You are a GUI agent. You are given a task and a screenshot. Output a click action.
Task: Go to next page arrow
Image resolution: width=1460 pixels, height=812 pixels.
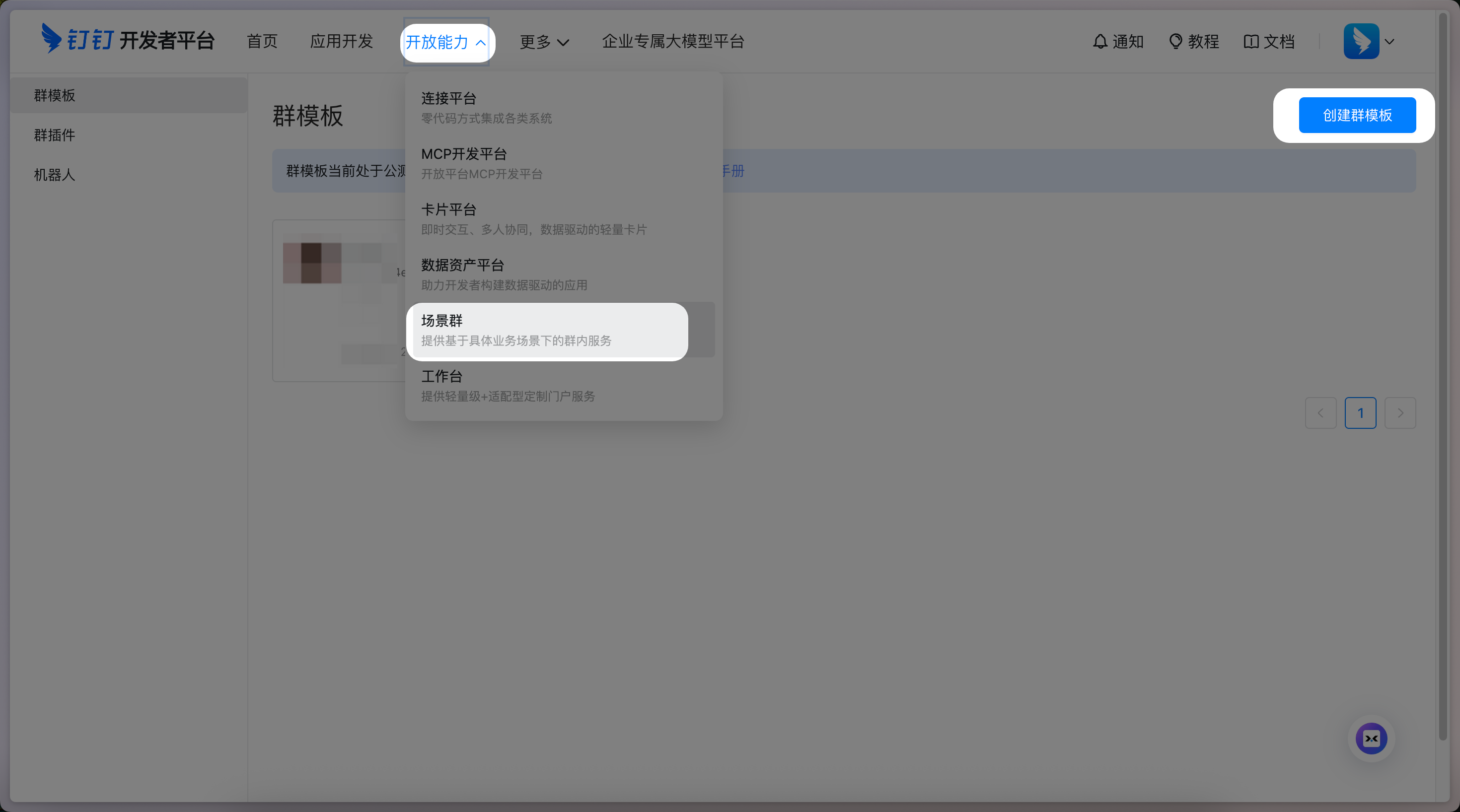1400,413
